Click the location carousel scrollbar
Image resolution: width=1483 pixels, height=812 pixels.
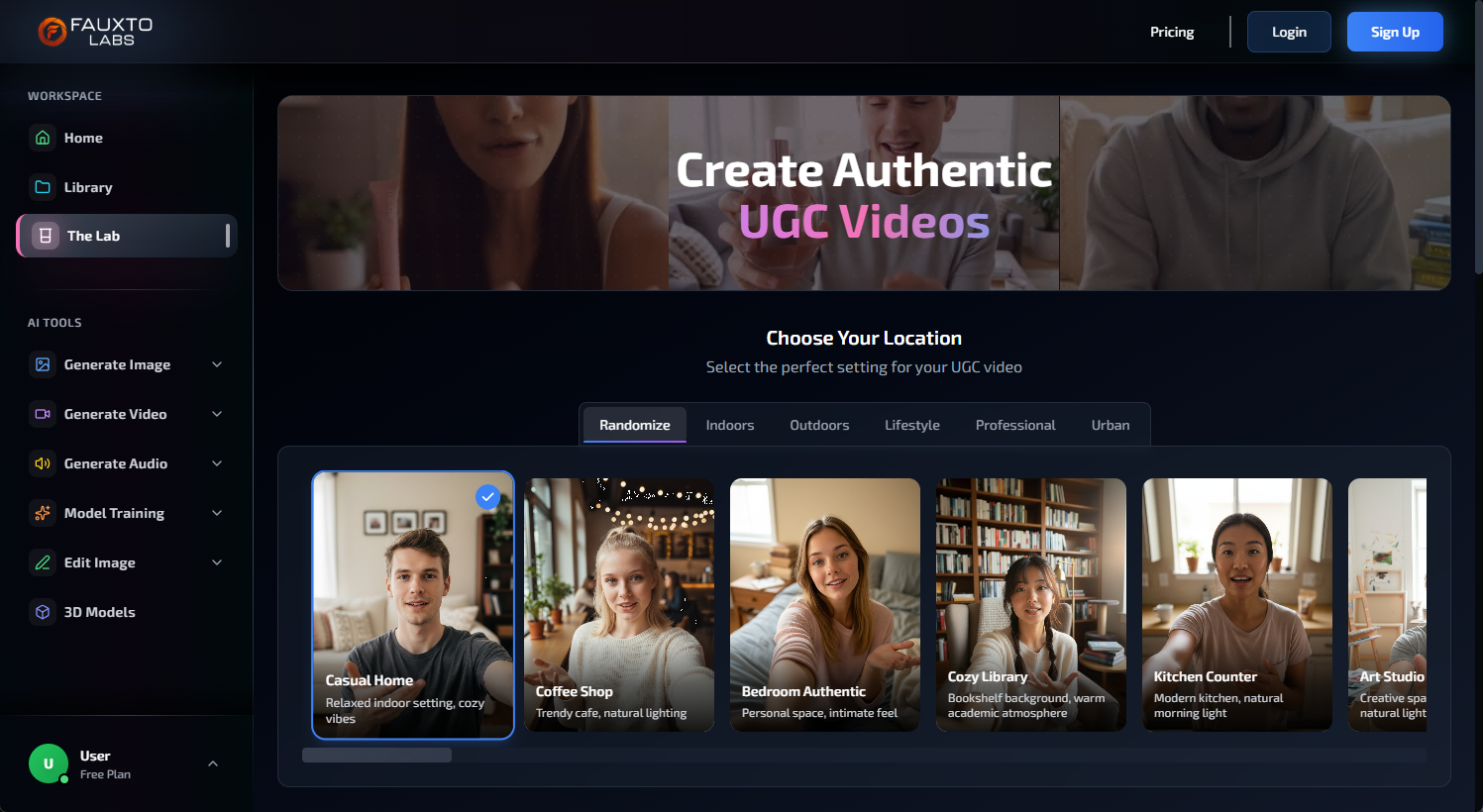pyautogui.click(x=376, y=754)
